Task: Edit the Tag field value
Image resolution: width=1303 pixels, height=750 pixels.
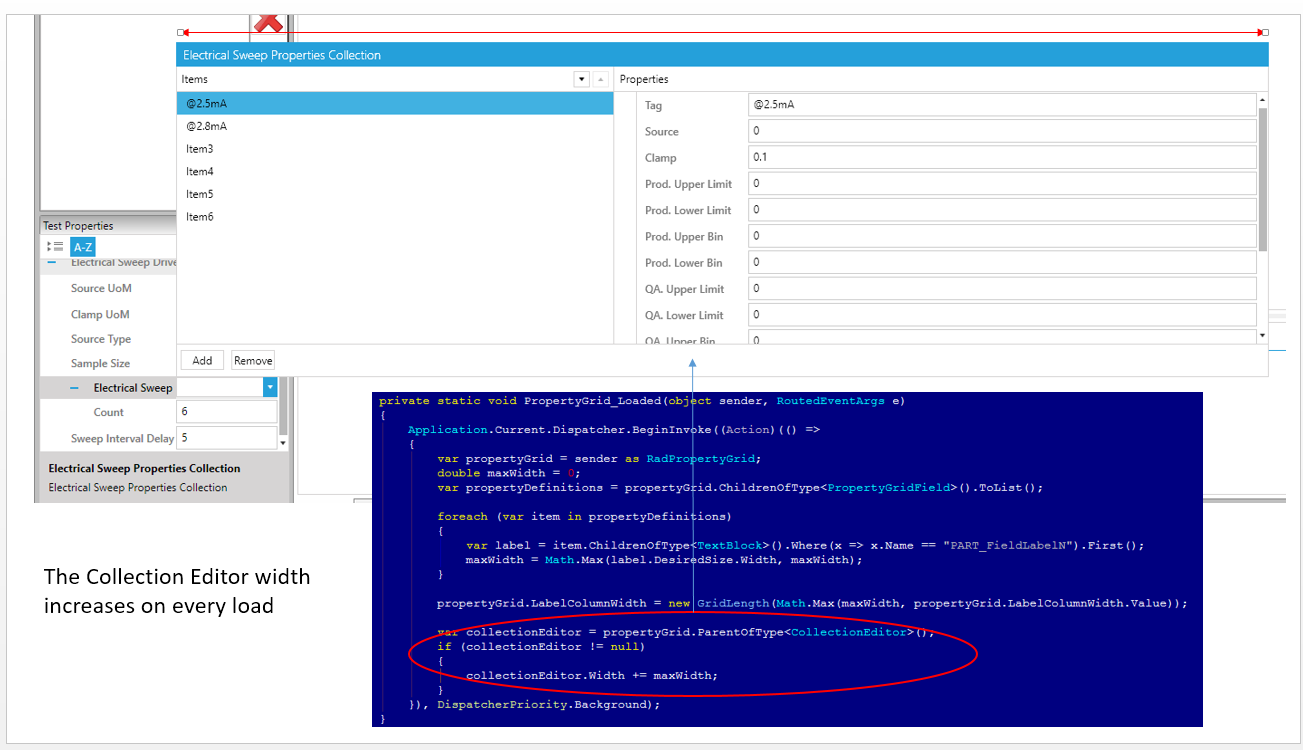Action: pos(1002,105)
